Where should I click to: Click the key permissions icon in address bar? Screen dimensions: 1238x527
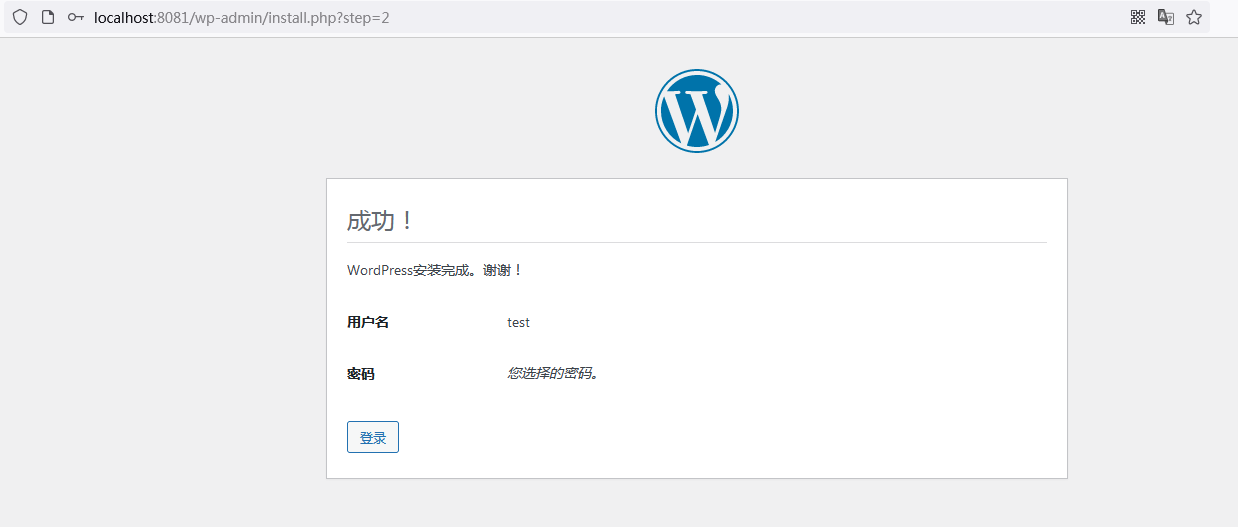(76, 17)
